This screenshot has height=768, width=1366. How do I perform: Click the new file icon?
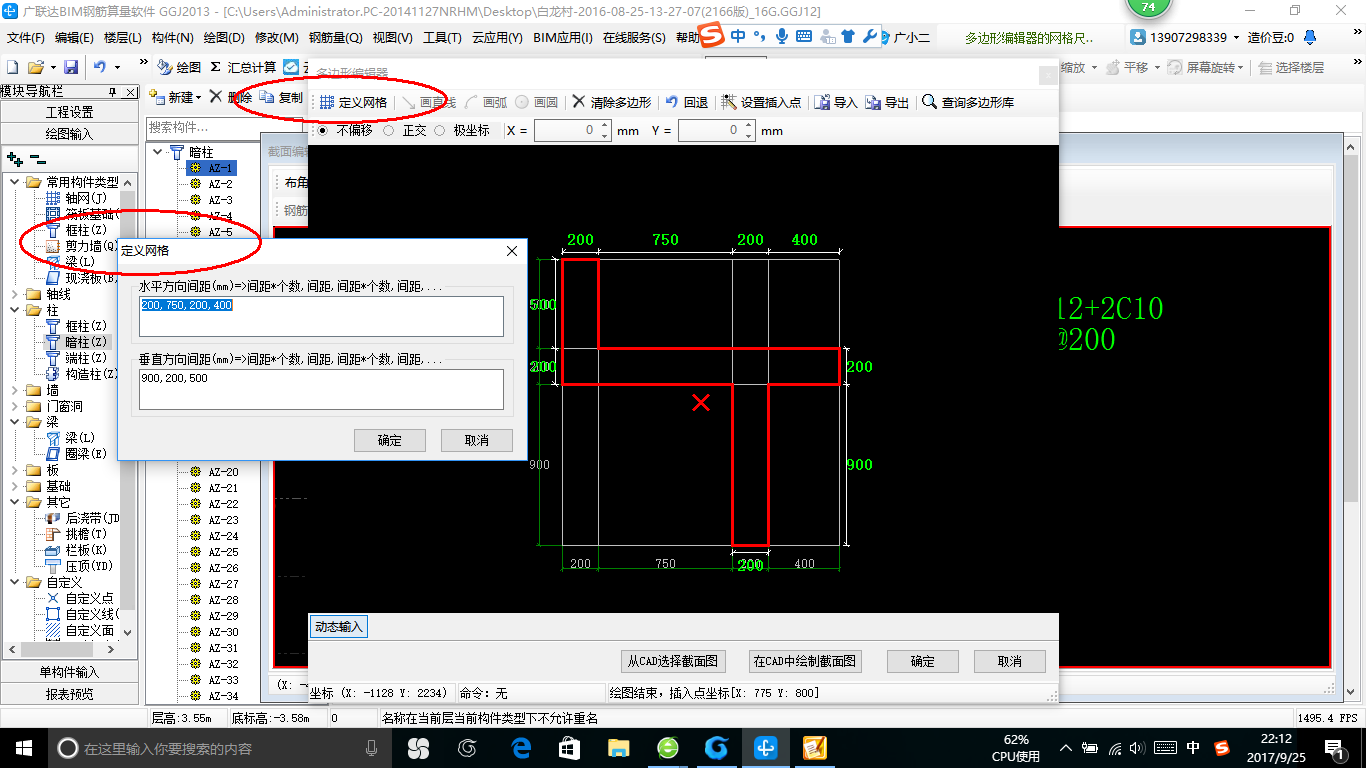pos(13,67)
